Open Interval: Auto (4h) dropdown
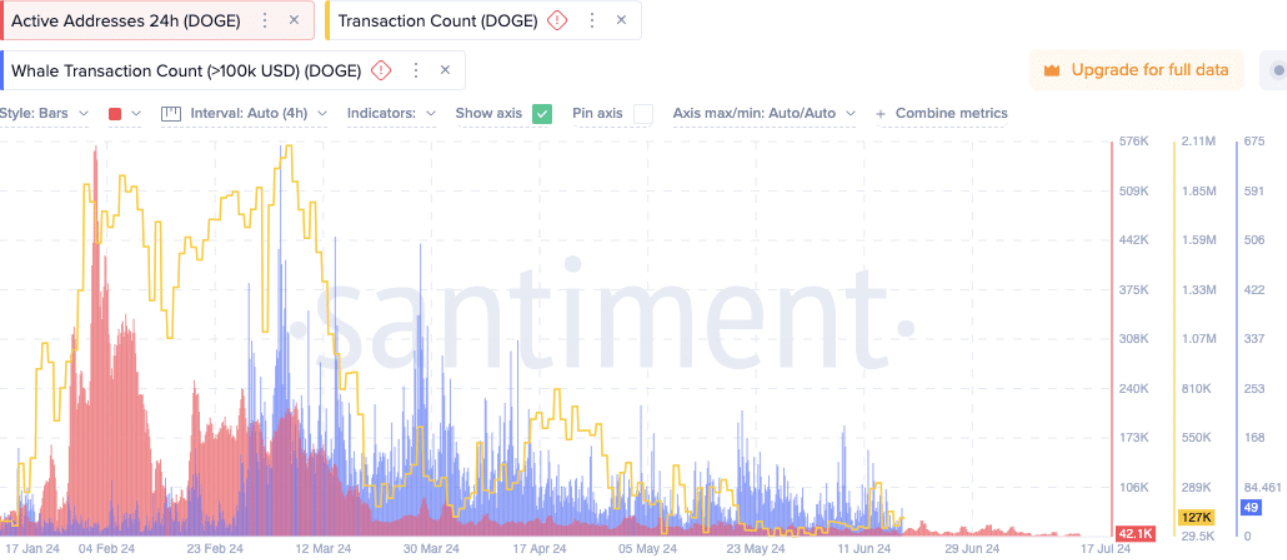 pyautogui.click(x=259, y=113)
